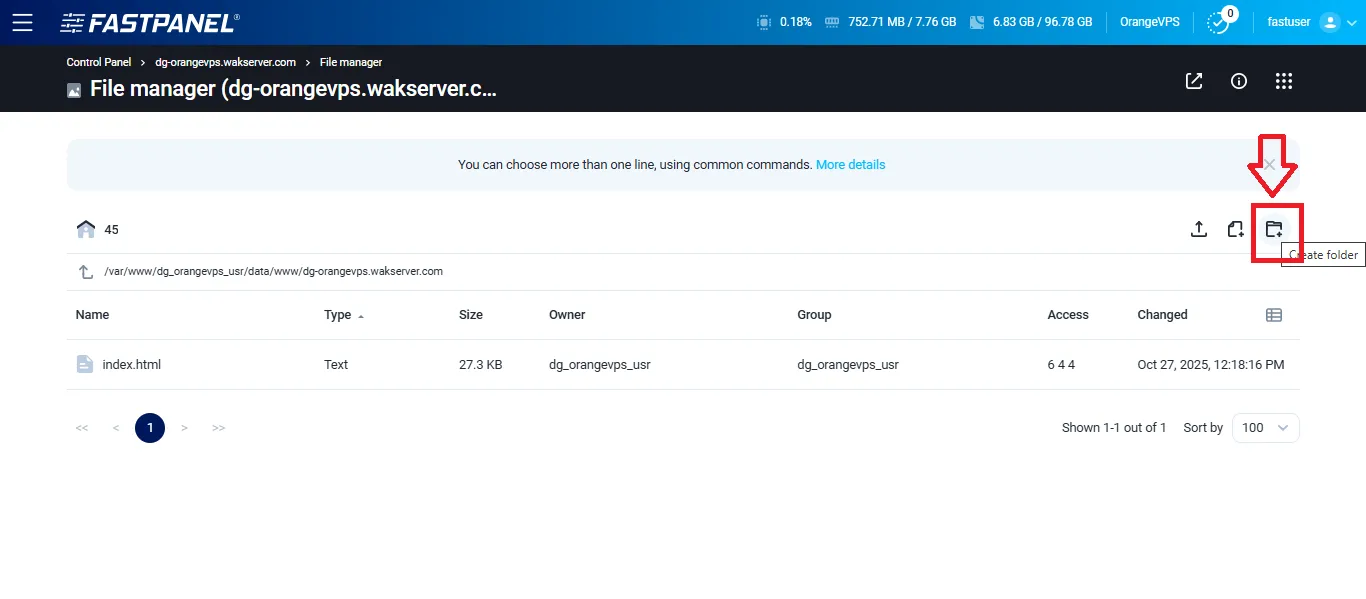Click the Create folder icon
Viewport: 1366px width, 599px height.
pos(1273,229)
